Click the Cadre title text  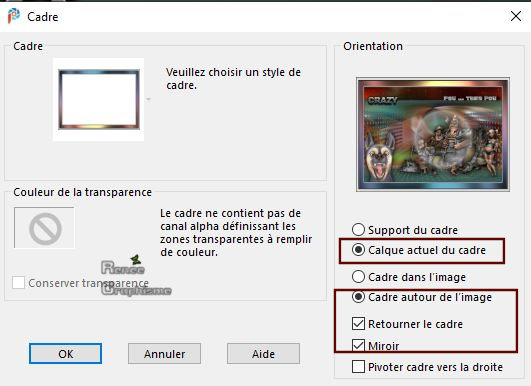(43, 17)
